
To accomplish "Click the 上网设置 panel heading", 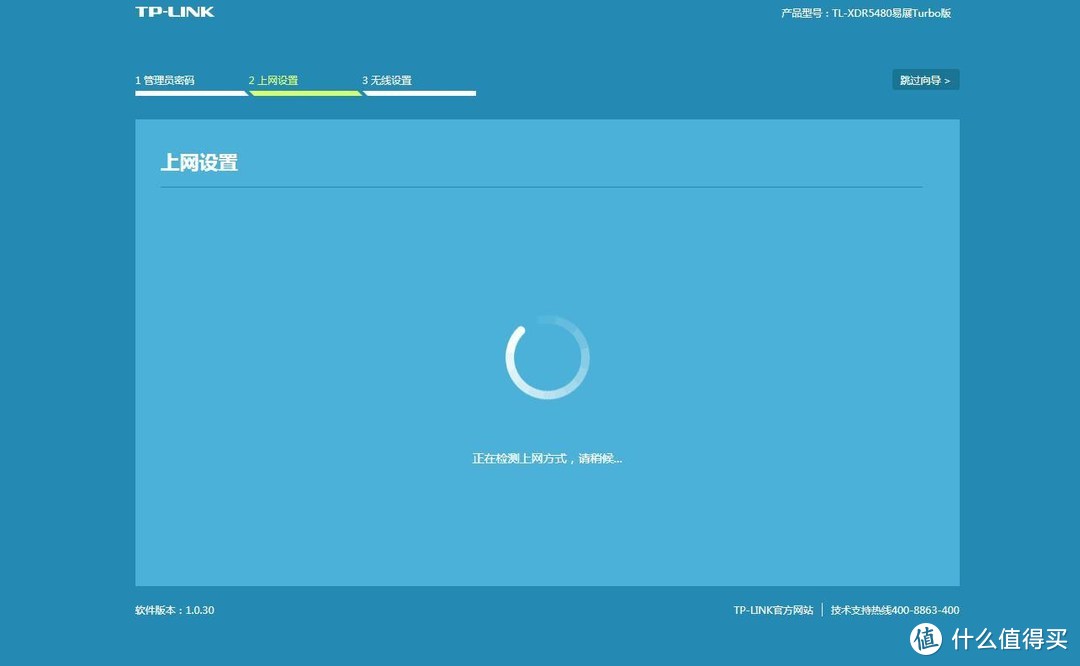I will coord(201,162).
